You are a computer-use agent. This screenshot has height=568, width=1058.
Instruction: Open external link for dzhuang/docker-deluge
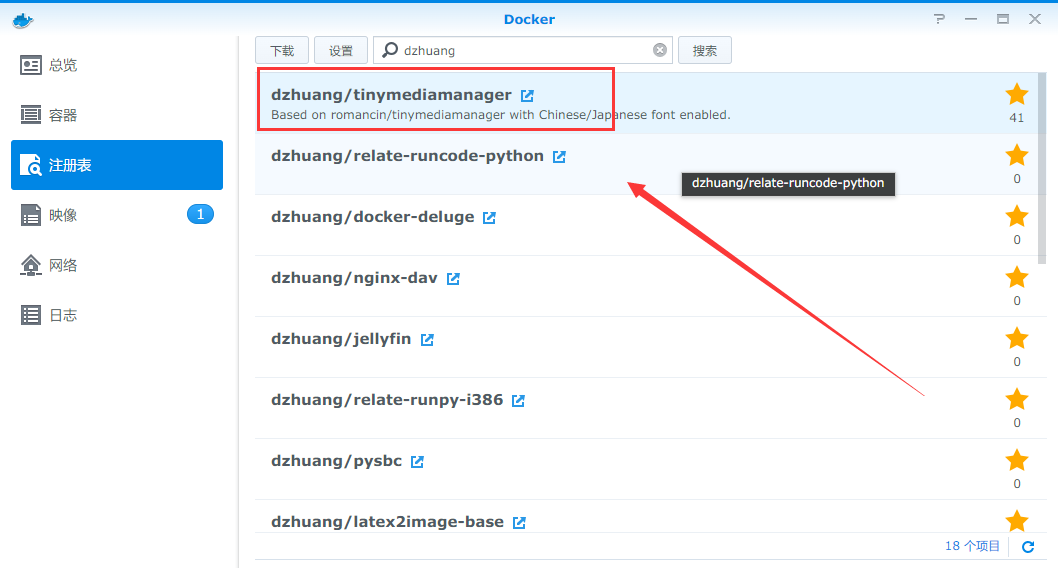(x=489, y=218)
